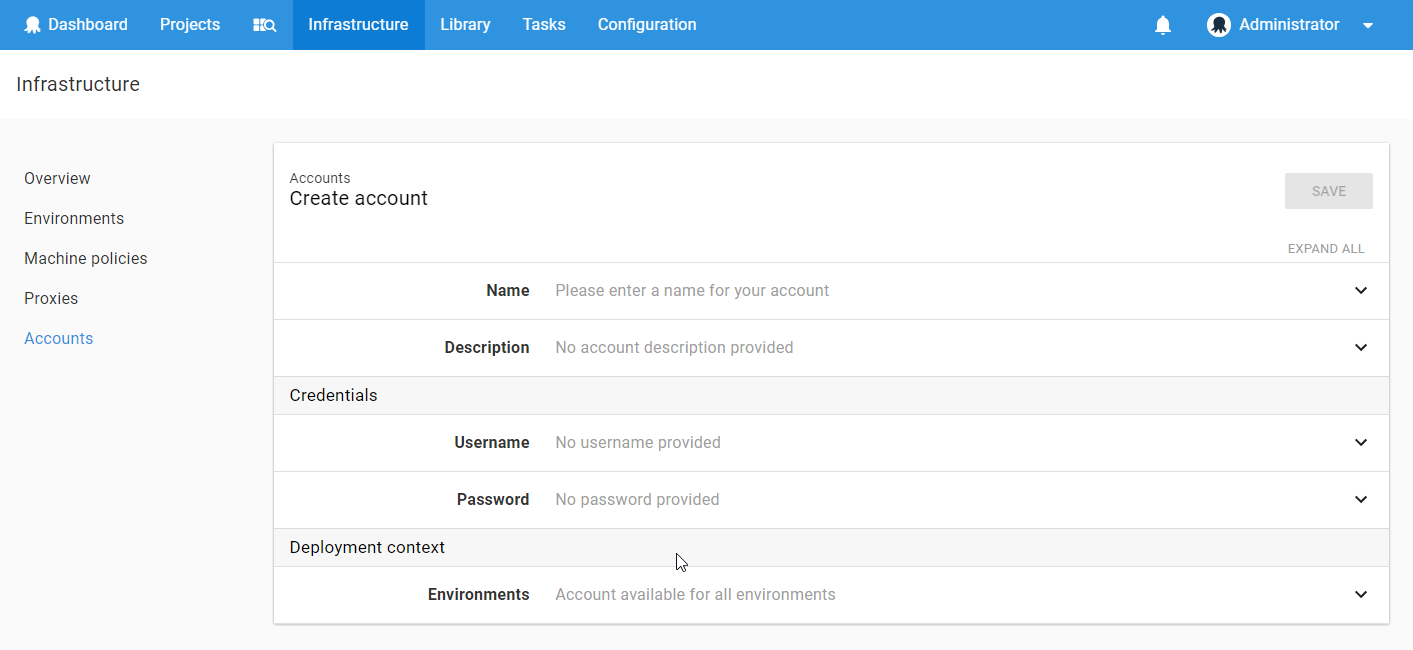This screenshot has width=1413, height=650.
Task: Open the Projects tab
Action: click(190, 25)
